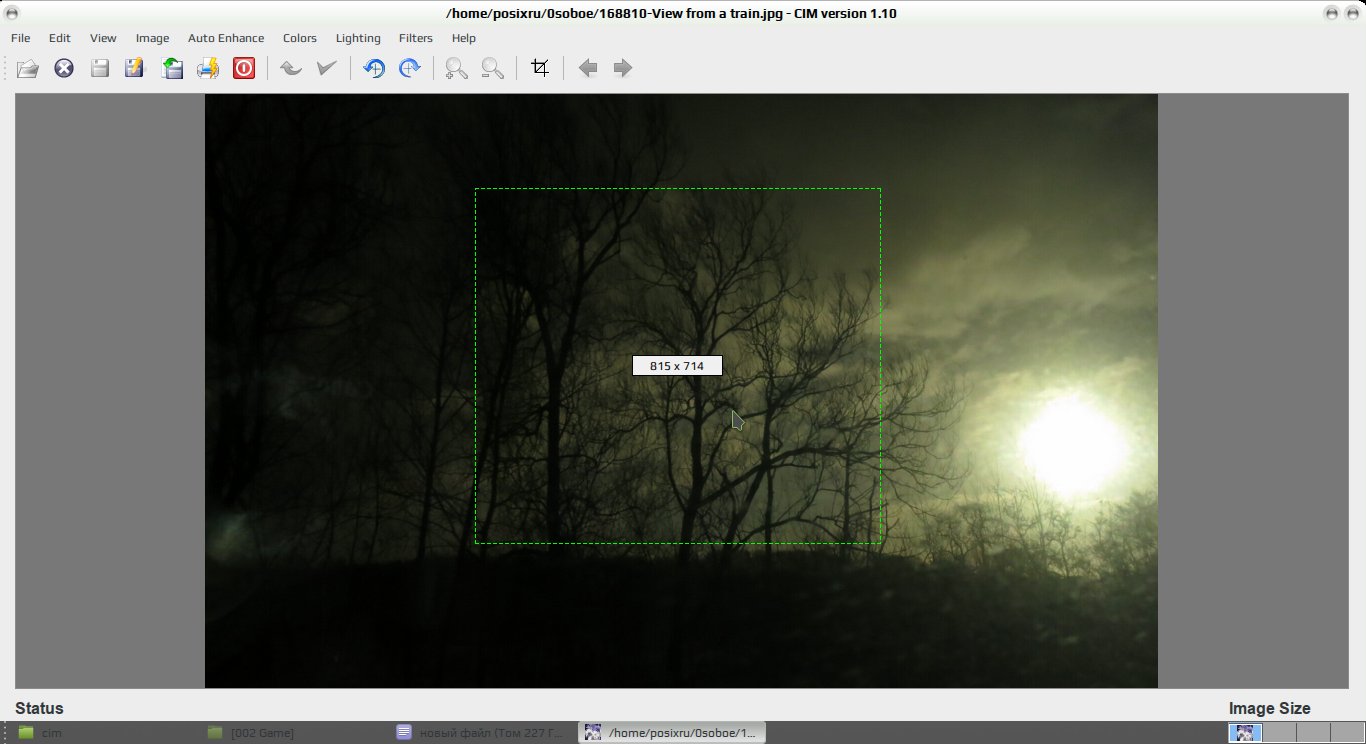Open the View menu
Viewport: 1366px width, 744px height.
point(103,38)
